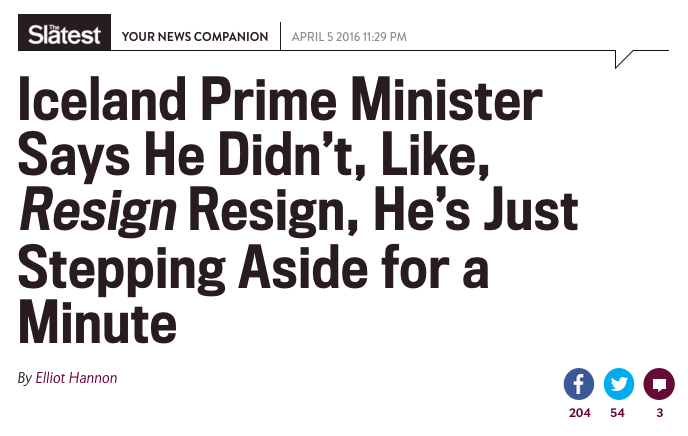Screen dimensions: 688x436
Task: Click the notch in the header divider line
Action: [x=624, y=58]
